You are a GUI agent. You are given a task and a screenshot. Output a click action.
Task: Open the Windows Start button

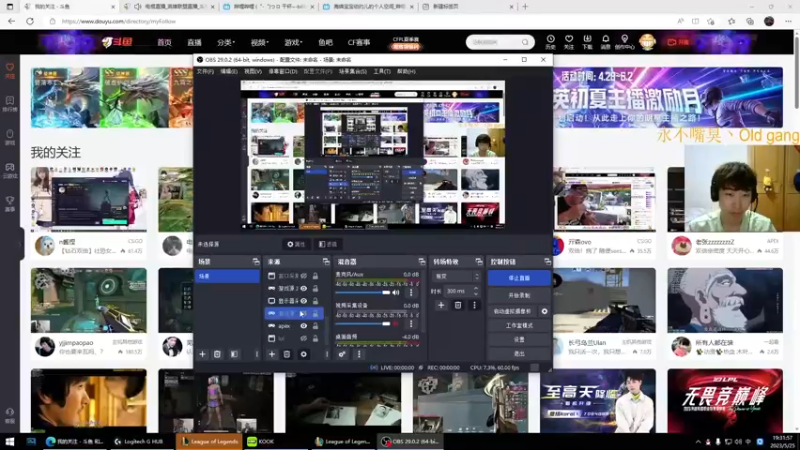(10, 441)
